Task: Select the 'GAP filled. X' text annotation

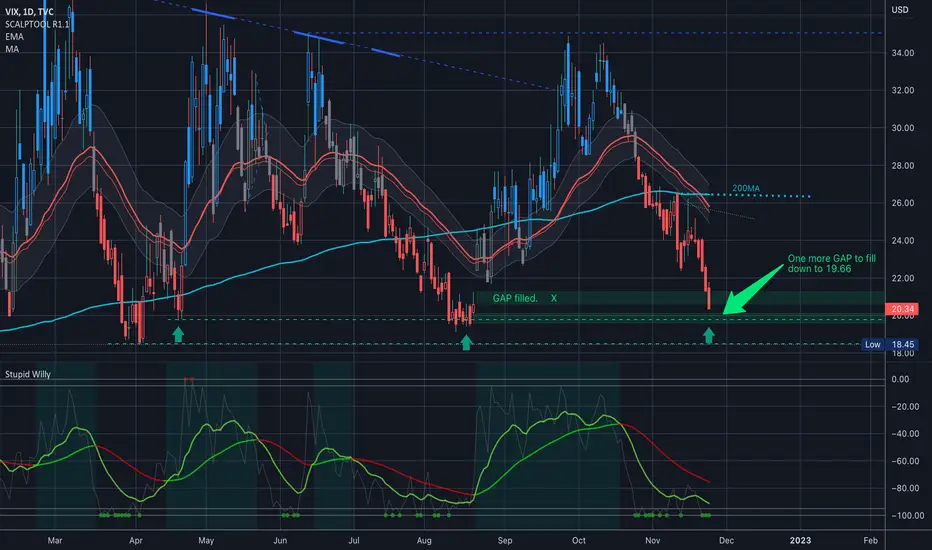Action: click(x=525, y=298)
